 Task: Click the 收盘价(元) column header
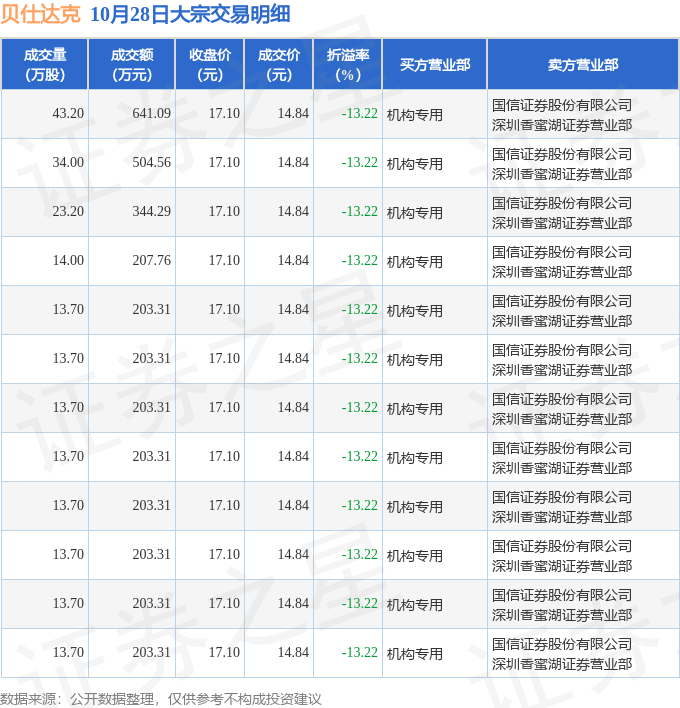(209, 65)
